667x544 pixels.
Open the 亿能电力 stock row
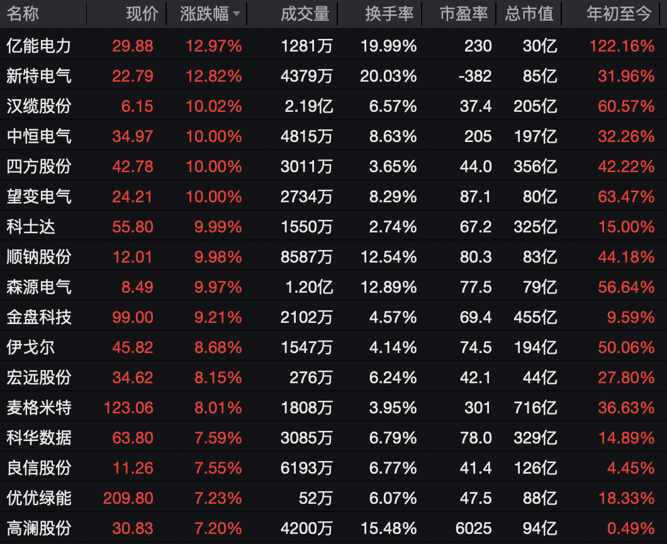38,46
